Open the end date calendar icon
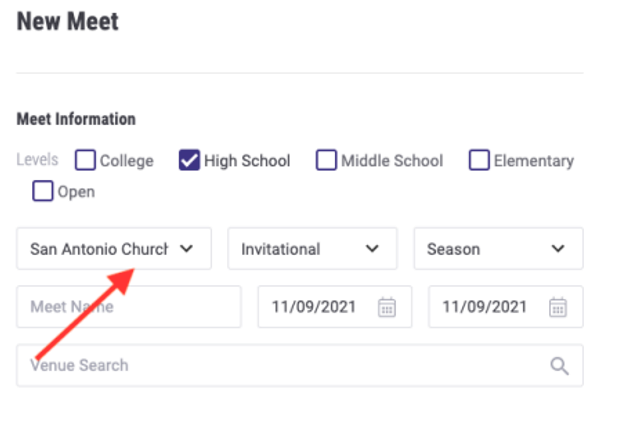Image resolution: width=640 pixels, height=430 pixels. pos(558,307)
